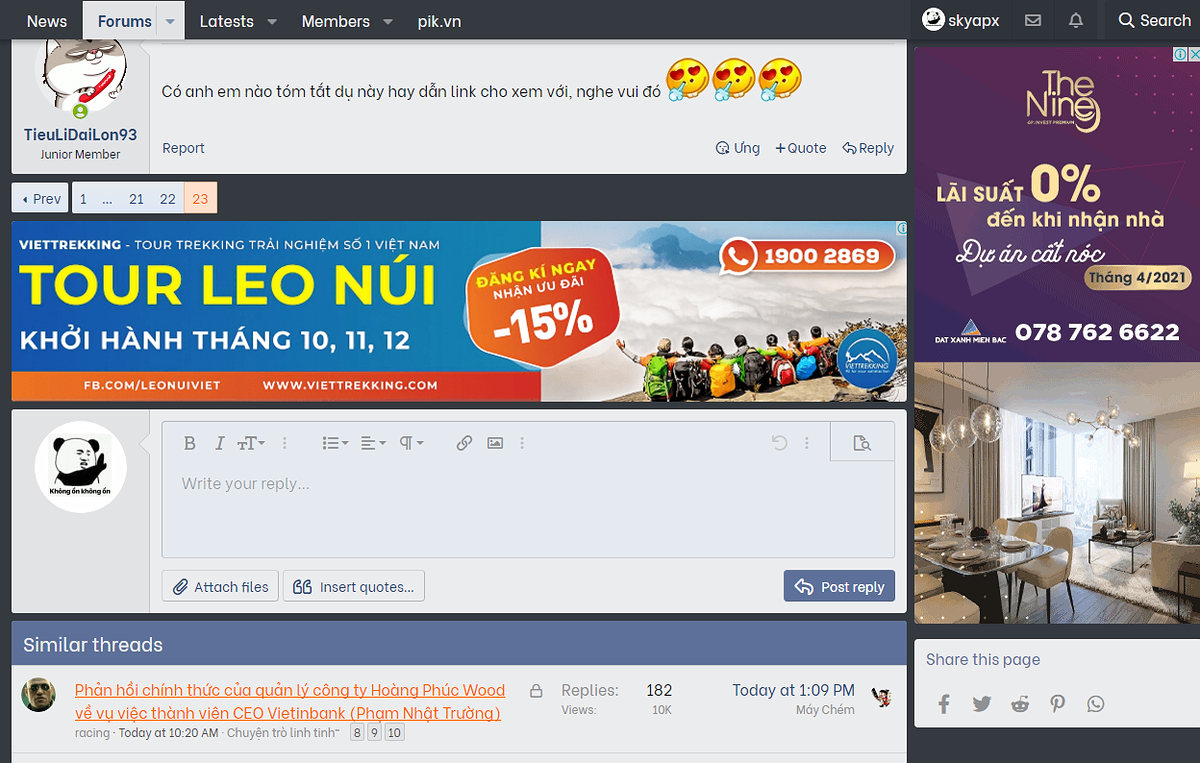Preview the reply draft
Screen dimensions: 1200x763
click(x=862, y=443)
